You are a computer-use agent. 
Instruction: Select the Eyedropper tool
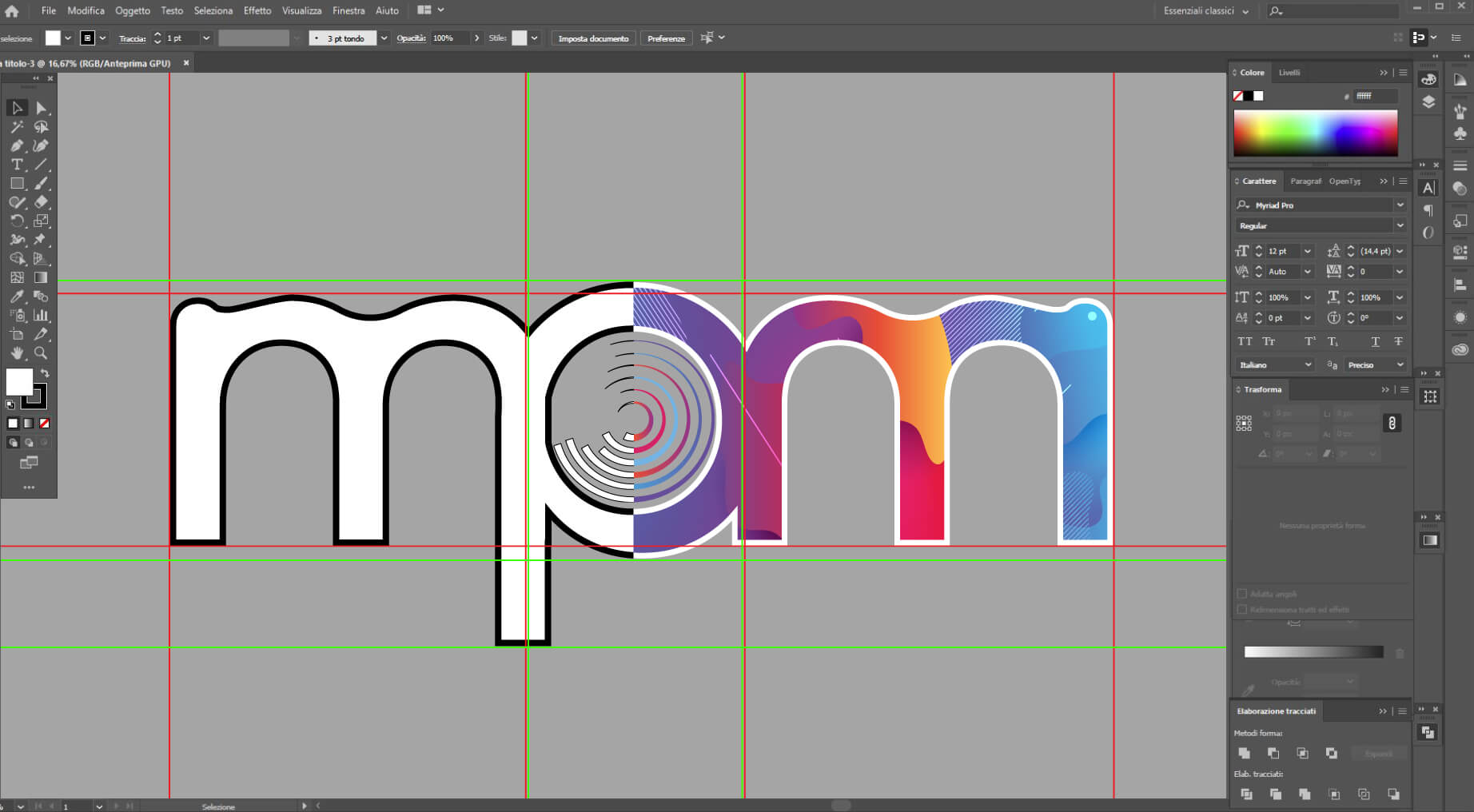(x=17, y=297)
